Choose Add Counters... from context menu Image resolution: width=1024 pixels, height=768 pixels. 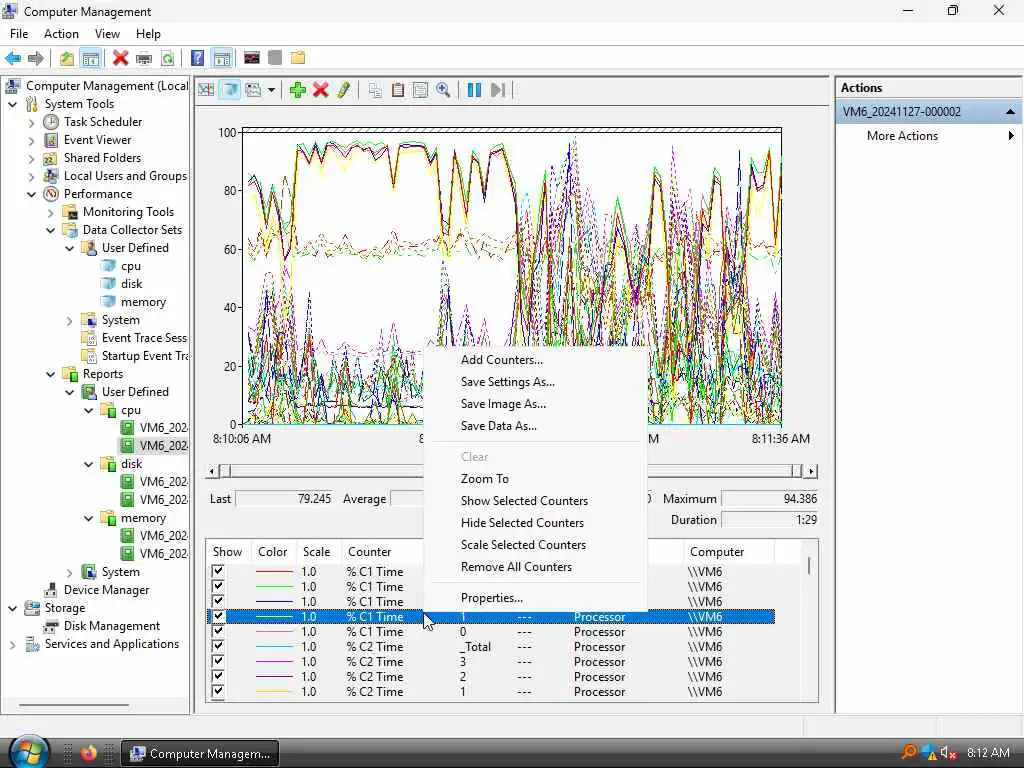[502, 360]
